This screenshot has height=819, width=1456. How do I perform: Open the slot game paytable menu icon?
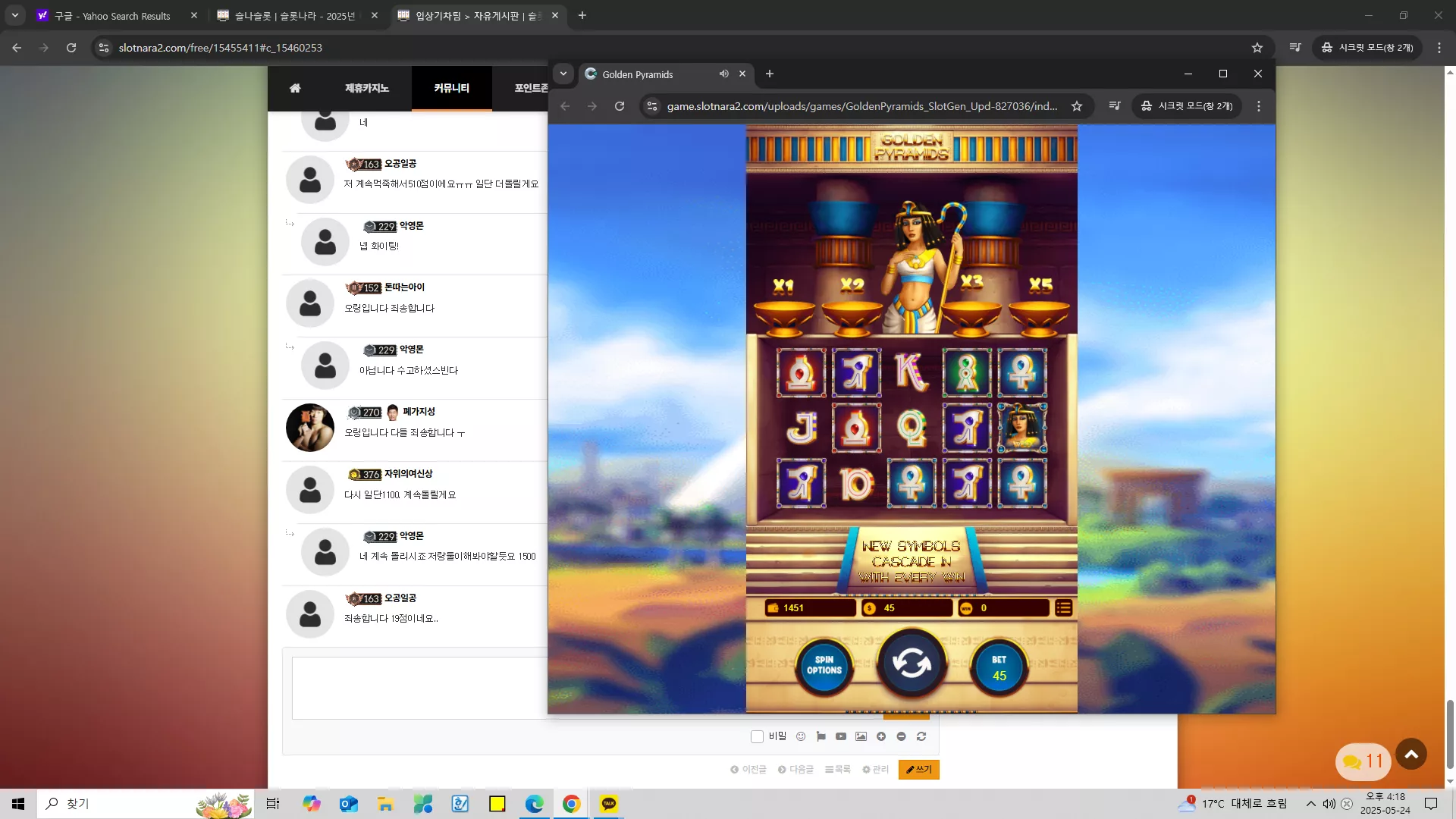pyautogui.click(x=1064, y=608)
